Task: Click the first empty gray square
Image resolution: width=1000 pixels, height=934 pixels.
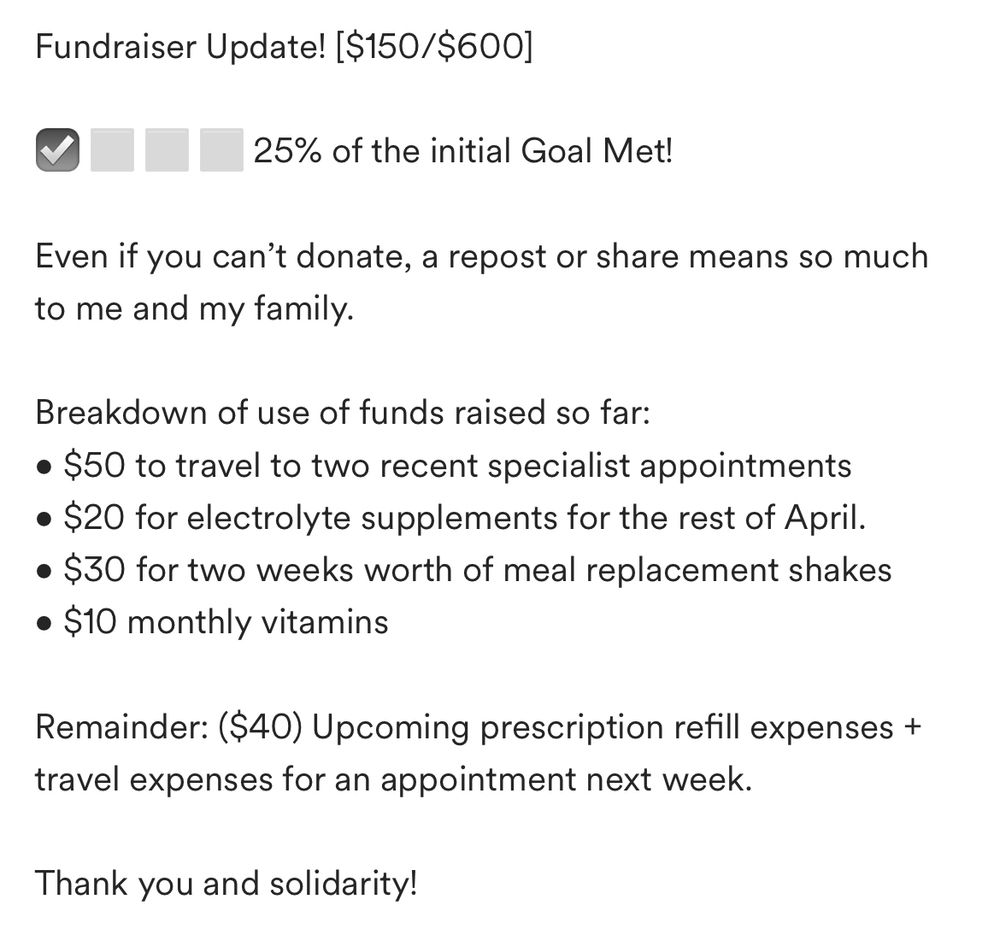Action: [x=112, y=150]
